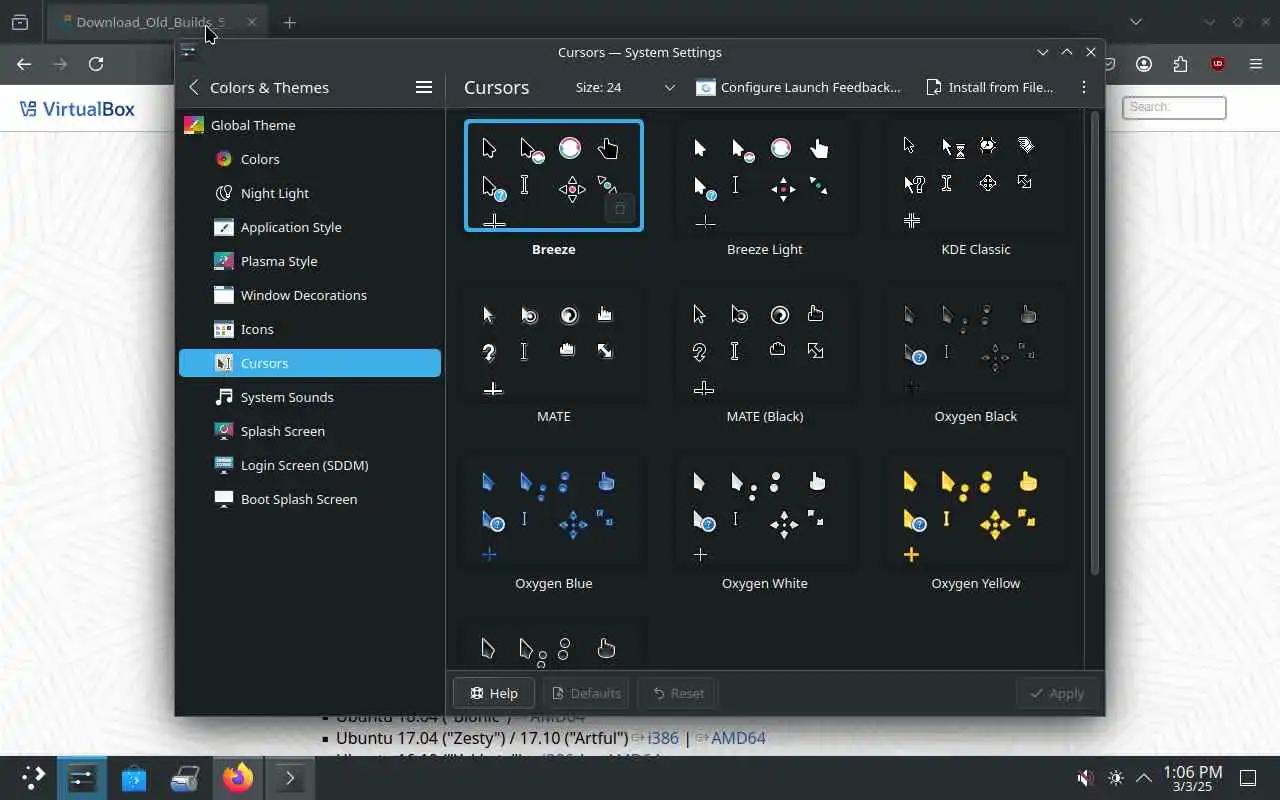Open the KDE application launcher
The width and height of the screenshot is (1280, 800).
click(33, 778)
